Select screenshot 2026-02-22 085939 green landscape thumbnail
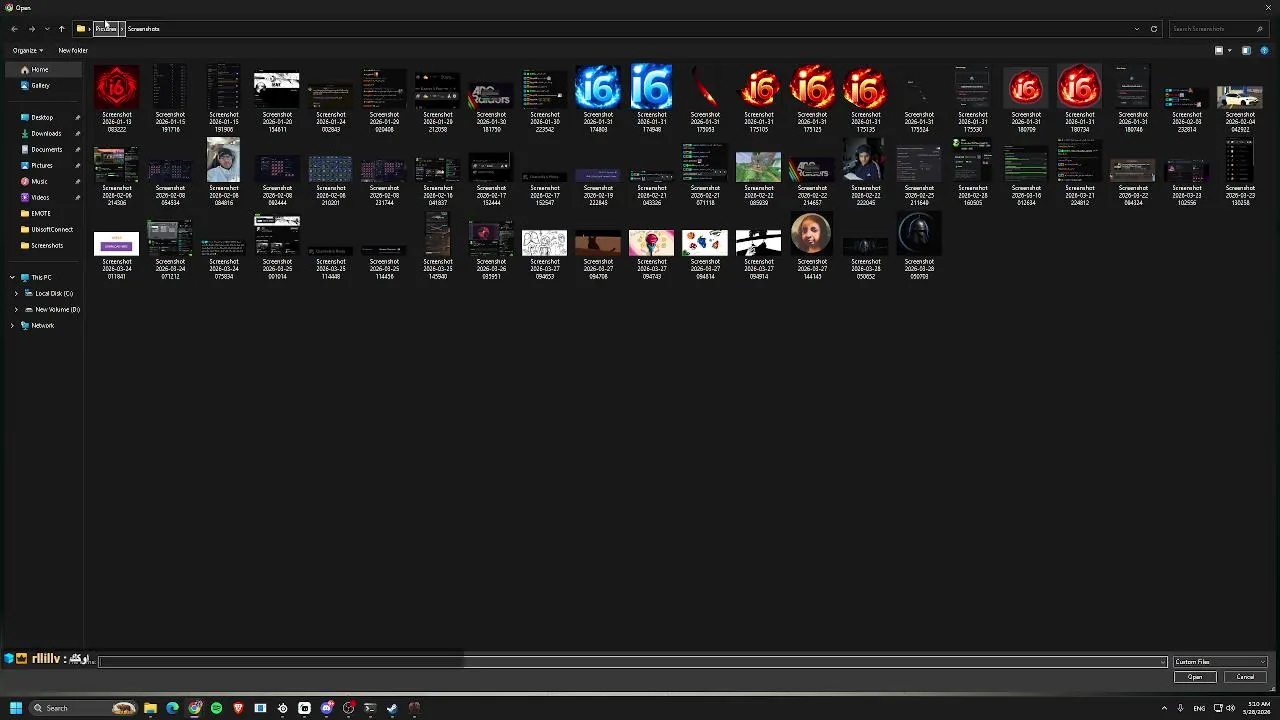The height and width of the screenshot is (720, 1280). (758, 167)
